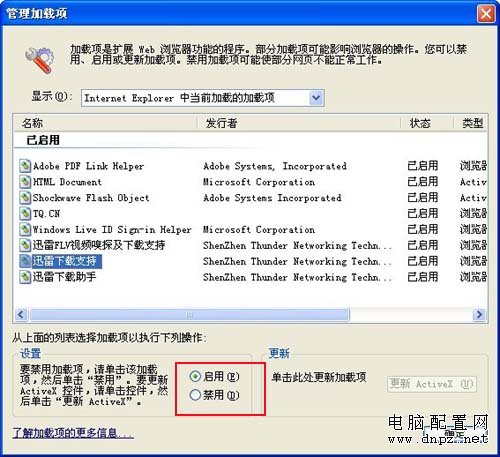Select the Adobe PDF Link Helper entry
The height and width of the screenshot is (457, 500).
tap(88, 166)
